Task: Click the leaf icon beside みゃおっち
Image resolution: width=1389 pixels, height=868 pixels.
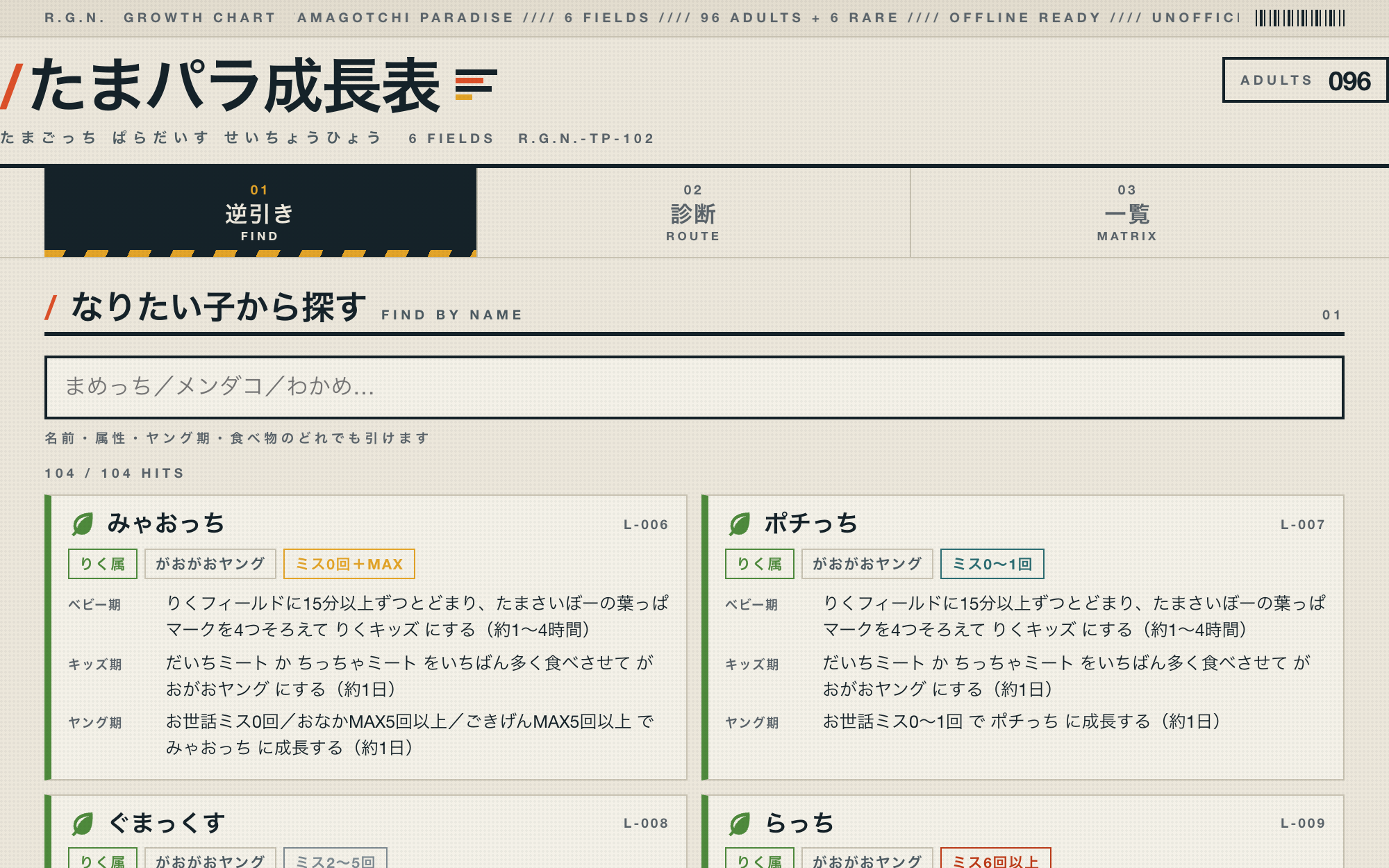Action: pos(83,524)
